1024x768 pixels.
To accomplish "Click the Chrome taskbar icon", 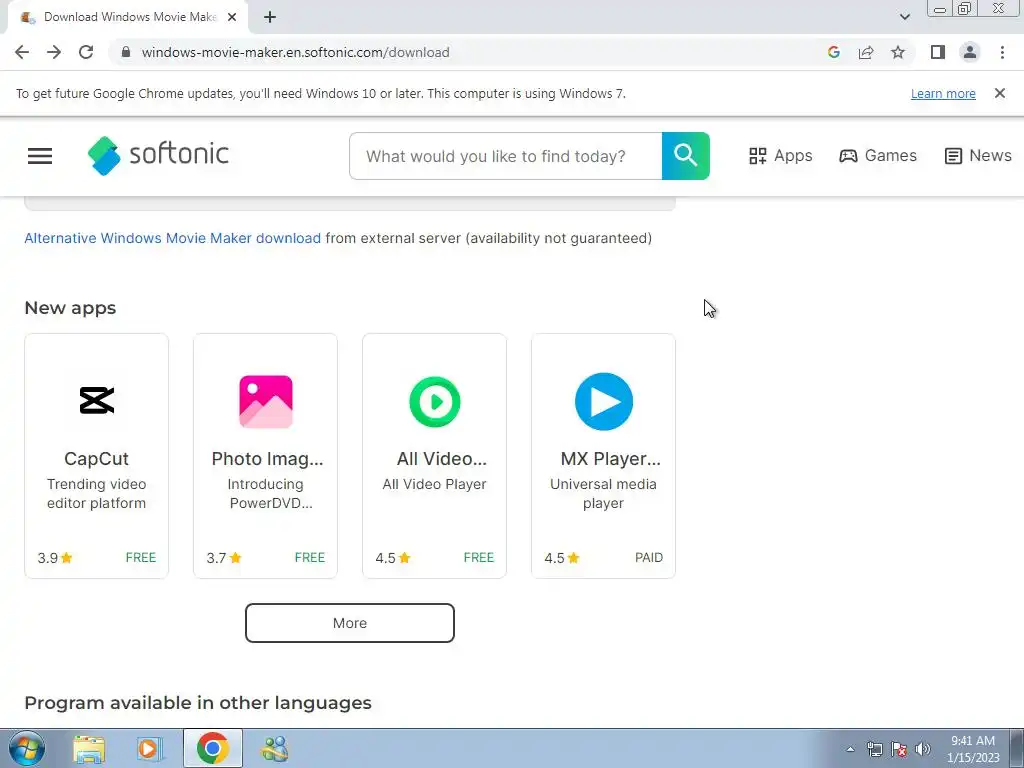I will click(212, 748).
